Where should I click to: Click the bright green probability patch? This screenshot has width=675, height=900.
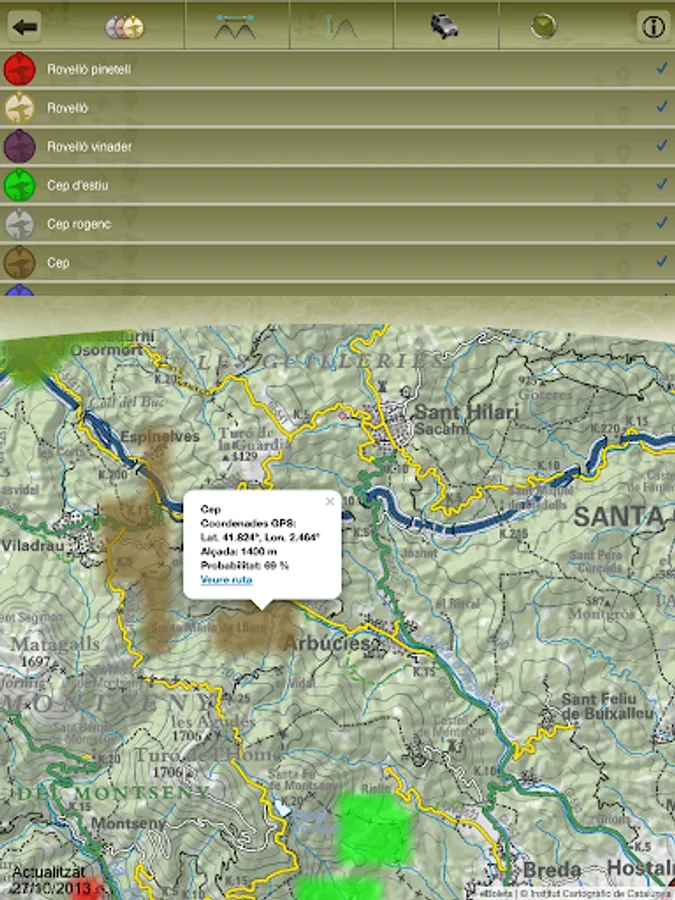375,828
